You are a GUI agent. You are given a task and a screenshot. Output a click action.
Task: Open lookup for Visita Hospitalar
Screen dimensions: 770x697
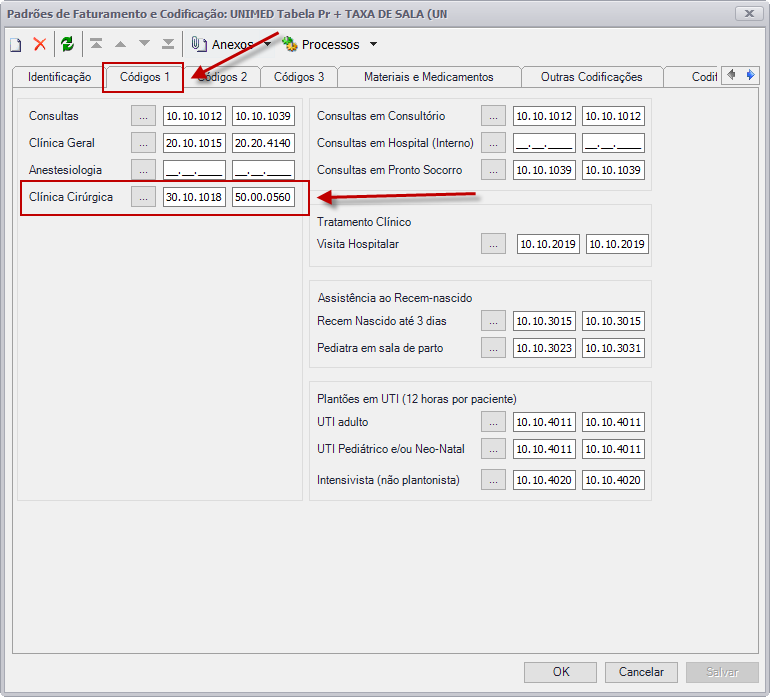point(494,244)
